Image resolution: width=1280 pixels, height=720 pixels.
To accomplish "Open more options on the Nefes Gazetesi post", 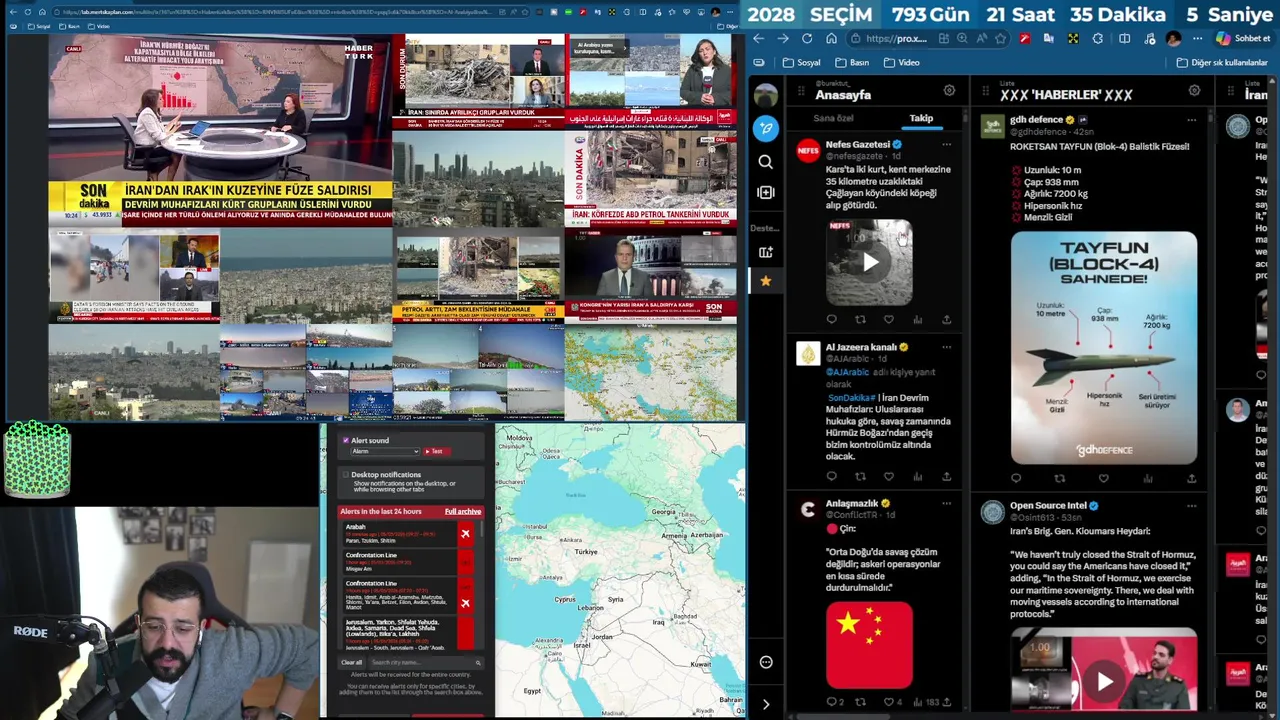I will coord(946,144).
